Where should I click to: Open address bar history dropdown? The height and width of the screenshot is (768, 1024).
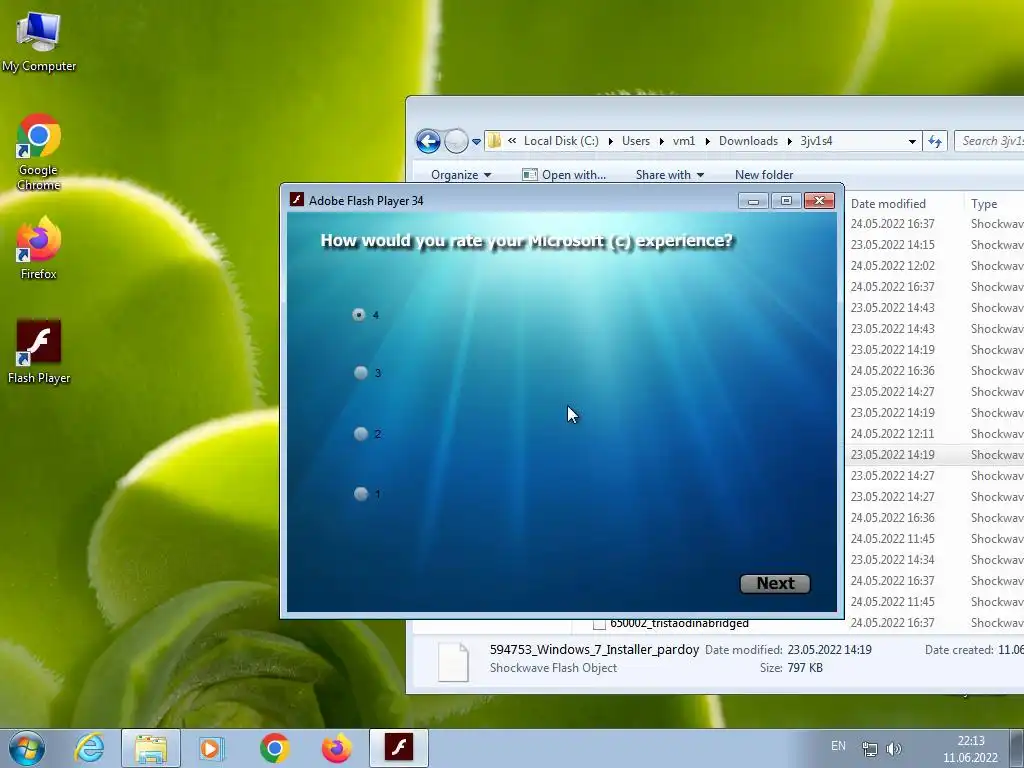tap(912, 141)
